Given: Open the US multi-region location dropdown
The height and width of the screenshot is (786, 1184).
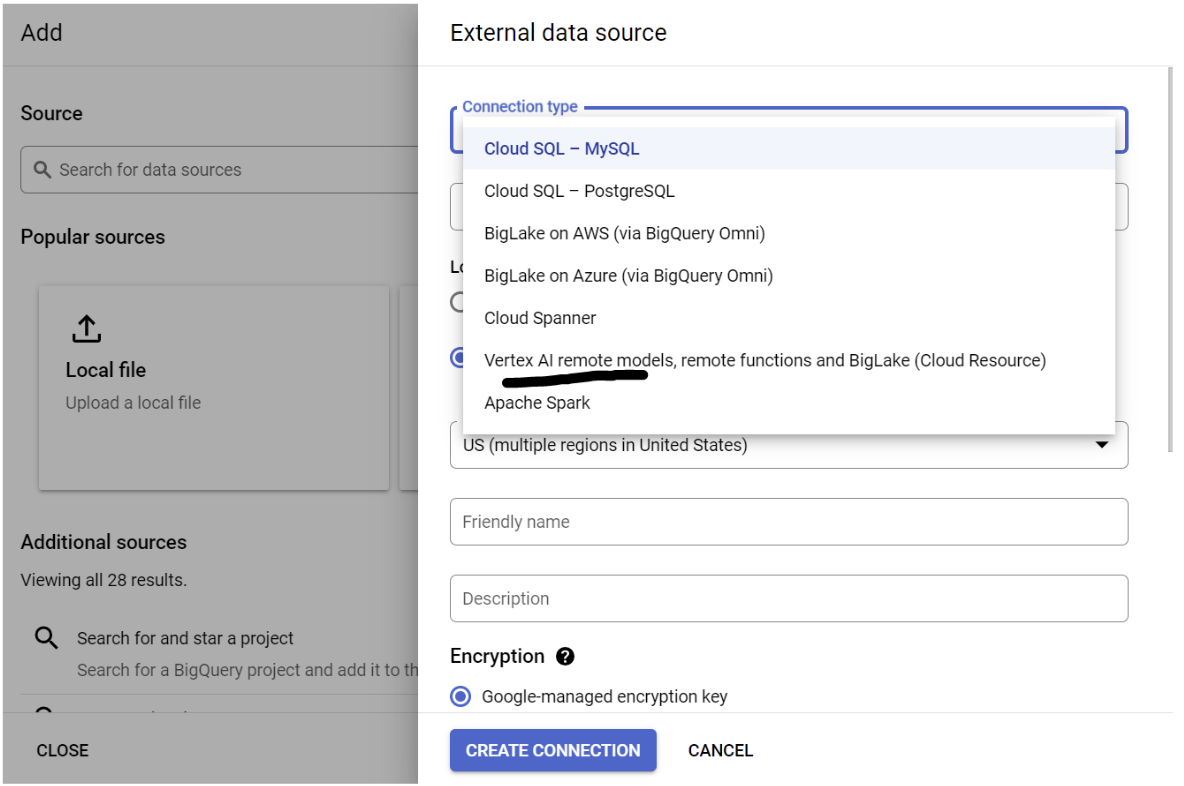Looking at the screenshot, I should pos(788,445).
